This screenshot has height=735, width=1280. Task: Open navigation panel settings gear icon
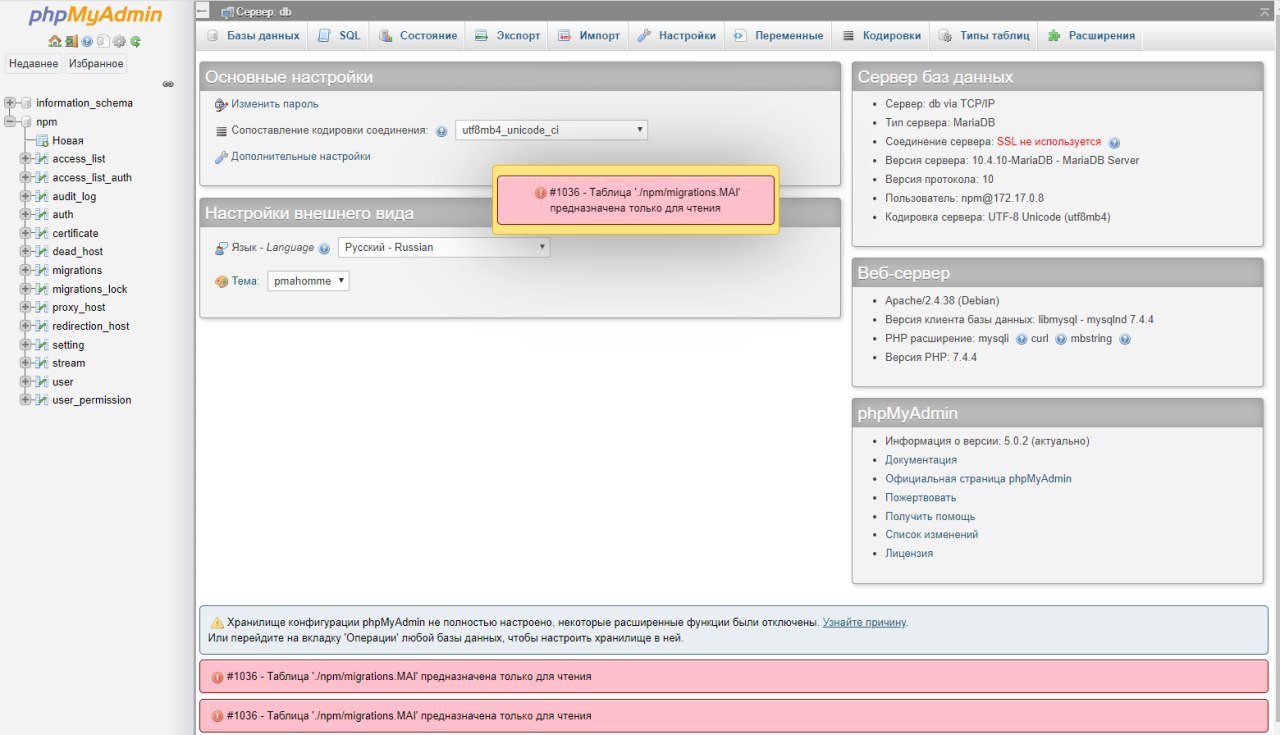[119, 42]
